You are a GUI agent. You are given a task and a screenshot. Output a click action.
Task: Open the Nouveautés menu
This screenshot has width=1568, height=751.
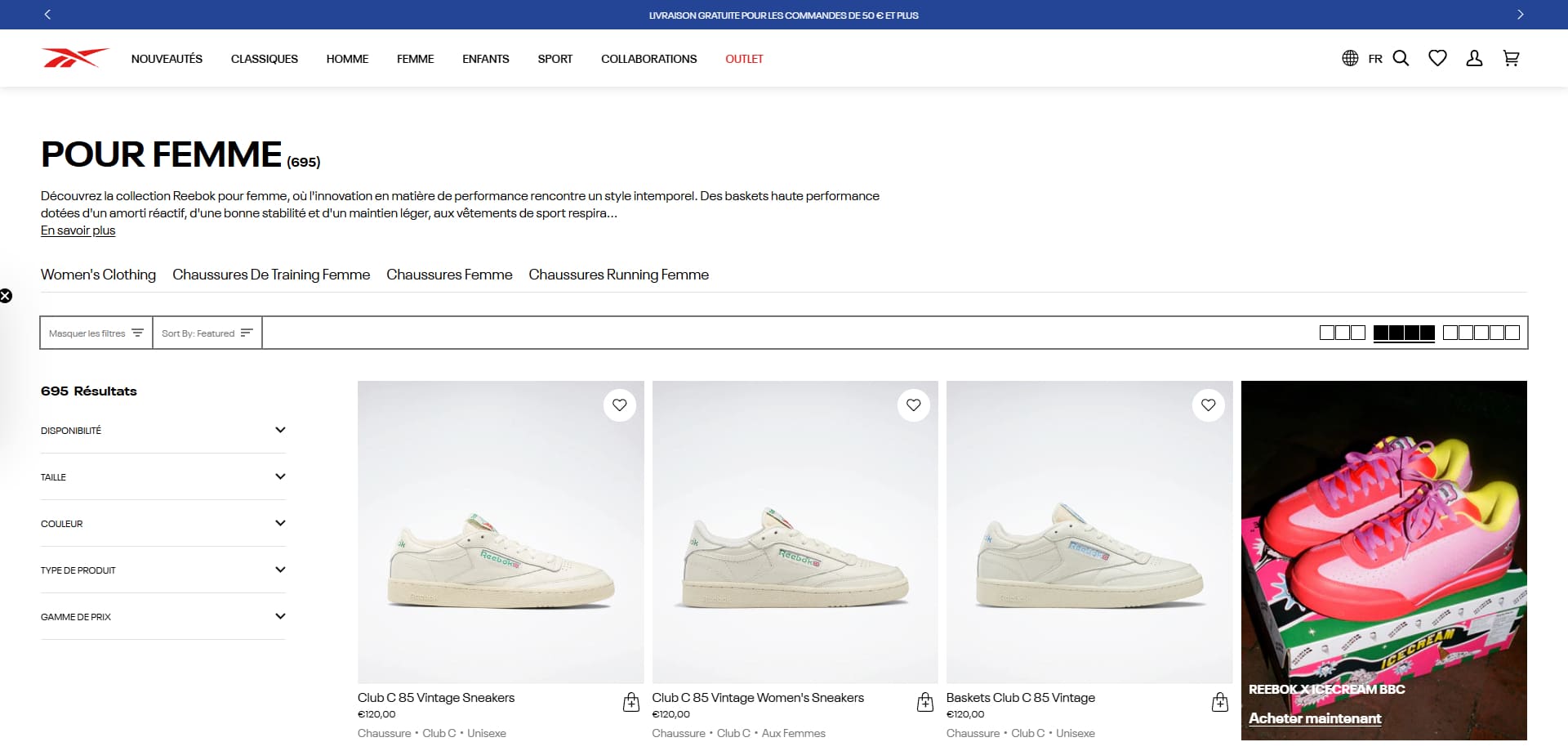click(x=167, y=59)
